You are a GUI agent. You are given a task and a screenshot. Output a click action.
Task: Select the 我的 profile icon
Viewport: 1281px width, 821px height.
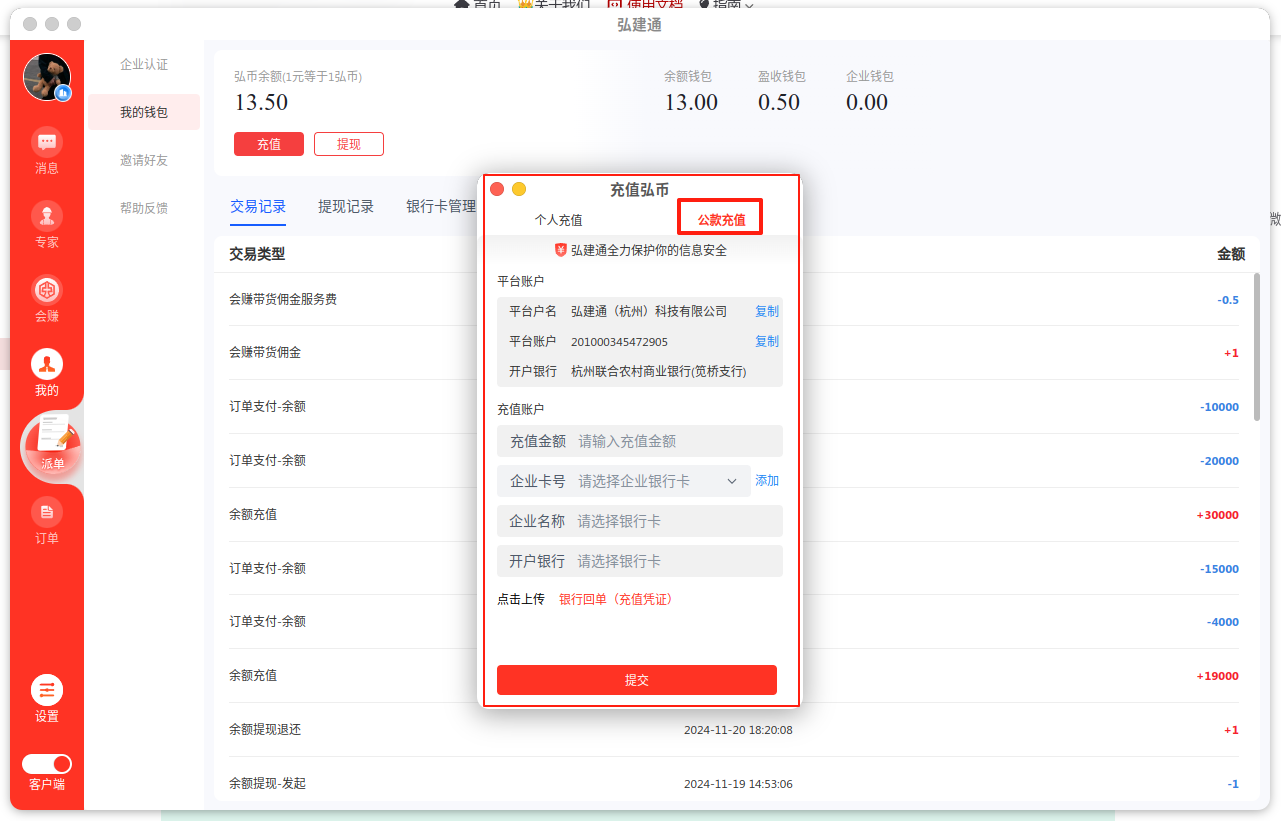[47, 365]
